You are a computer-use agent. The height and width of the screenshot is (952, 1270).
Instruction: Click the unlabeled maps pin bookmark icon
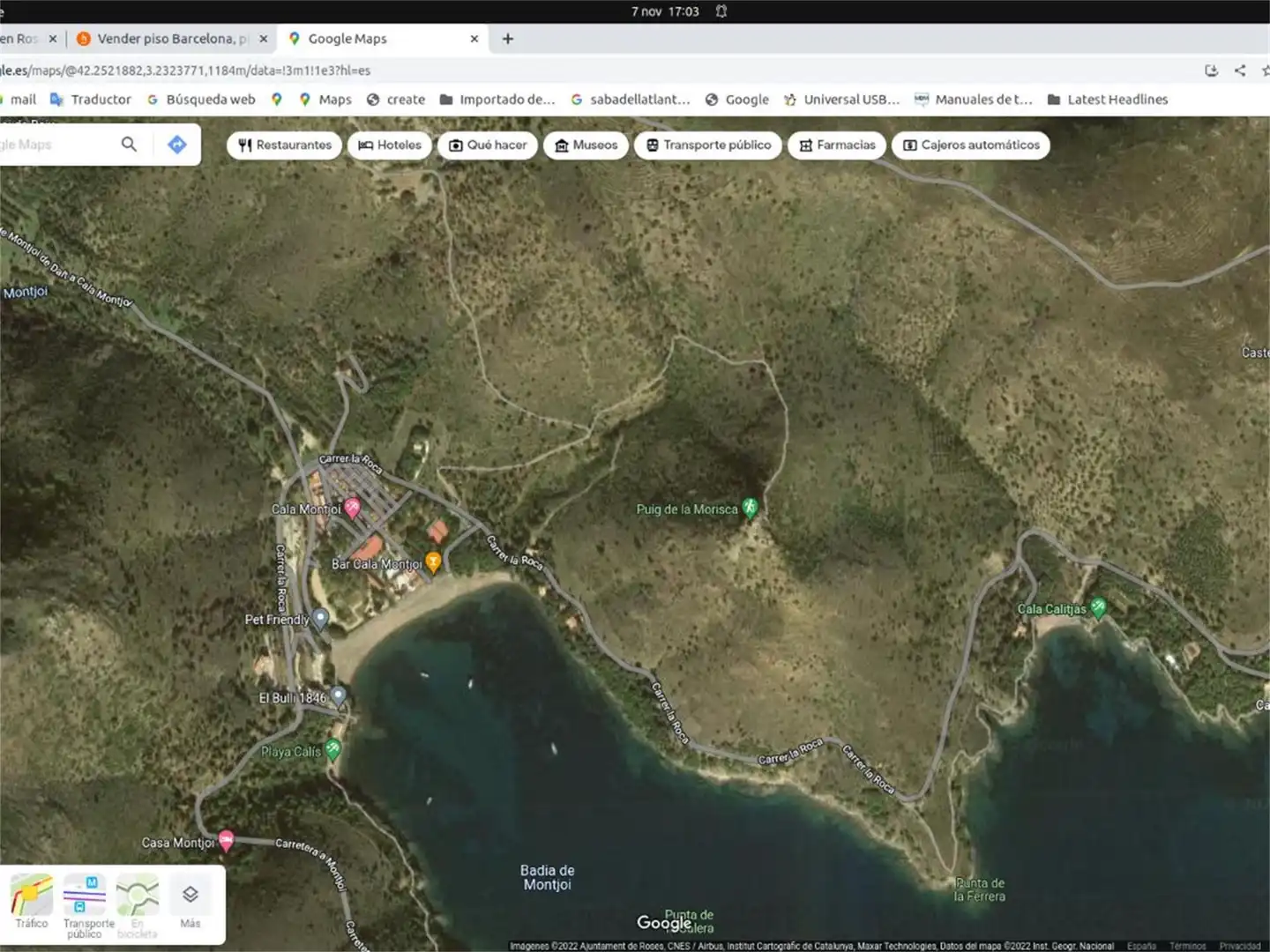276,100
